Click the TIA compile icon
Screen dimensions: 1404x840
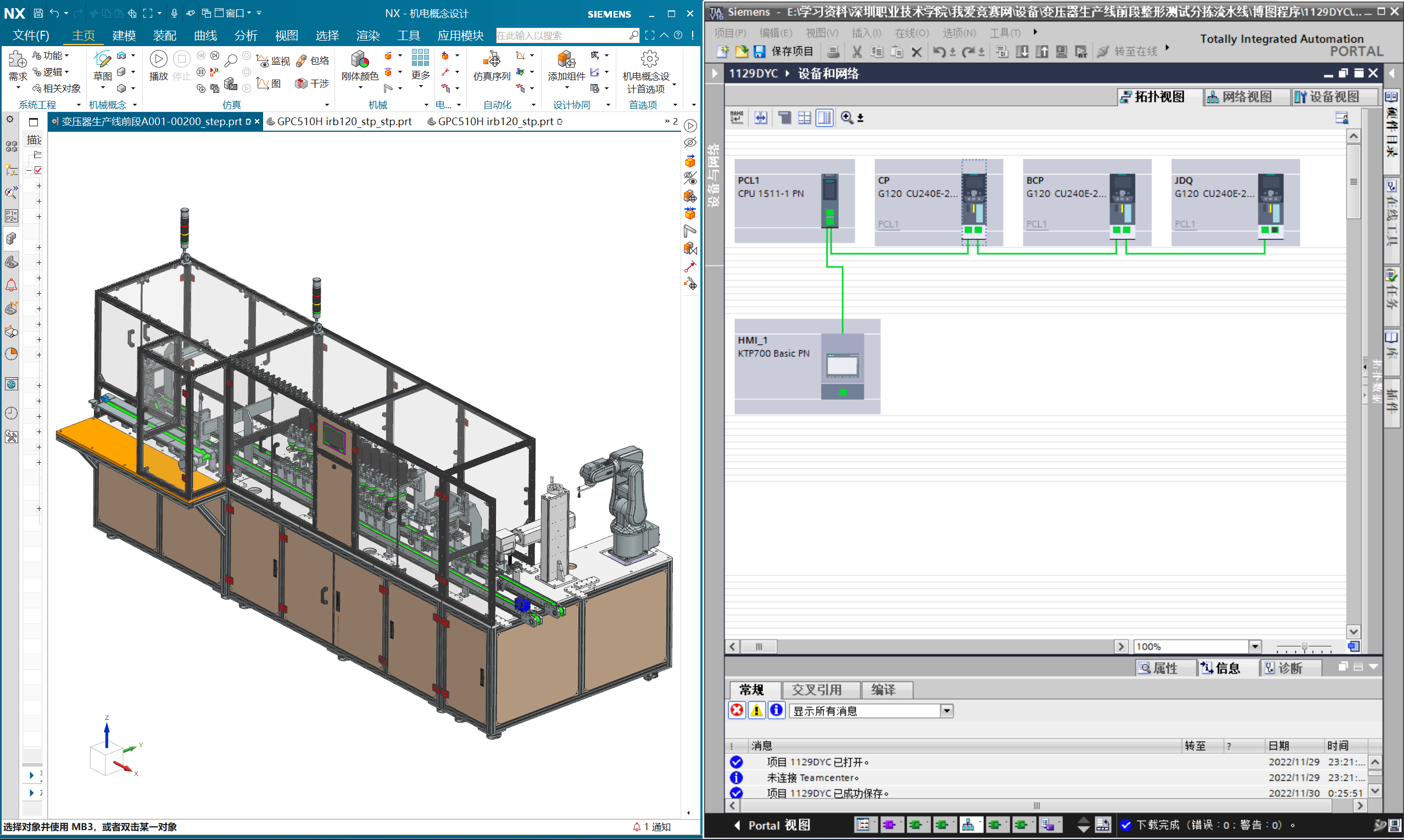coord(1002,52)
